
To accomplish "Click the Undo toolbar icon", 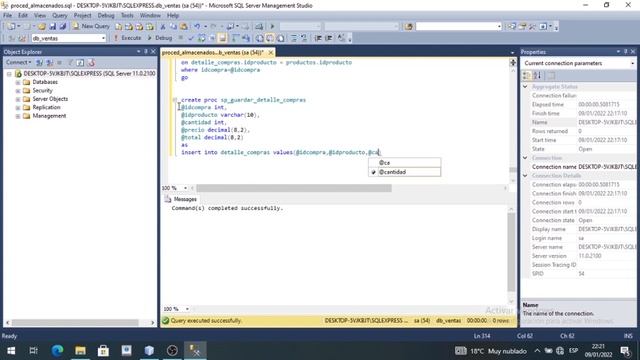I will [x=197, y=27].
